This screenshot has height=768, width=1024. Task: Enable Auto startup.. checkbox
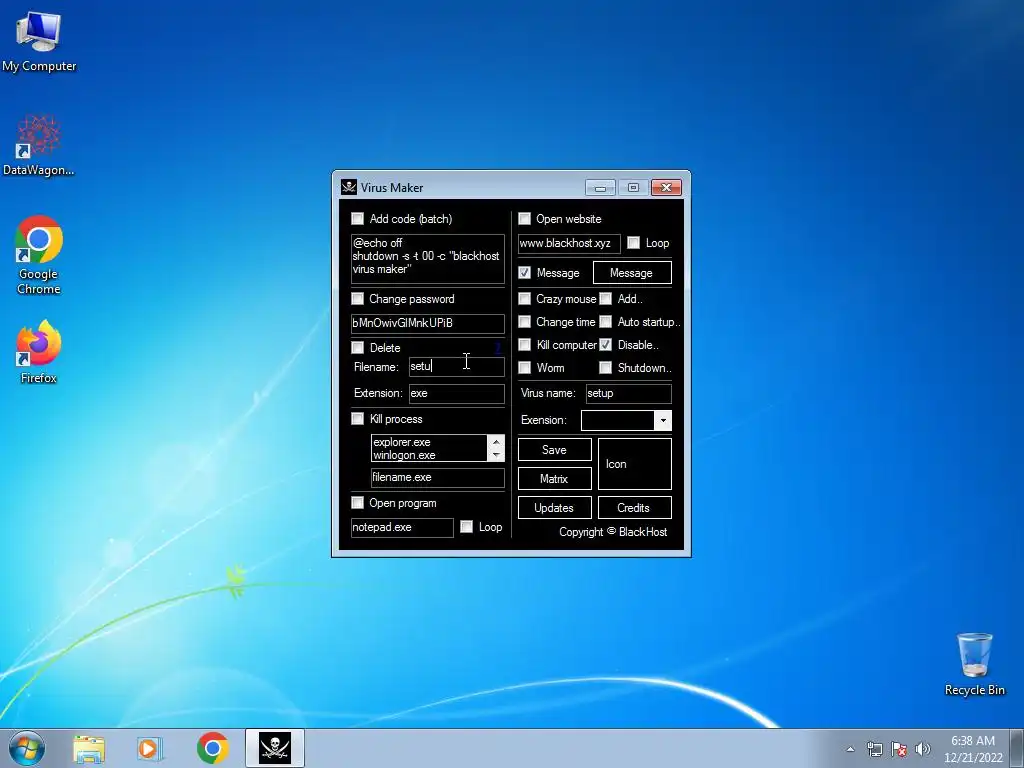[605, 322]
